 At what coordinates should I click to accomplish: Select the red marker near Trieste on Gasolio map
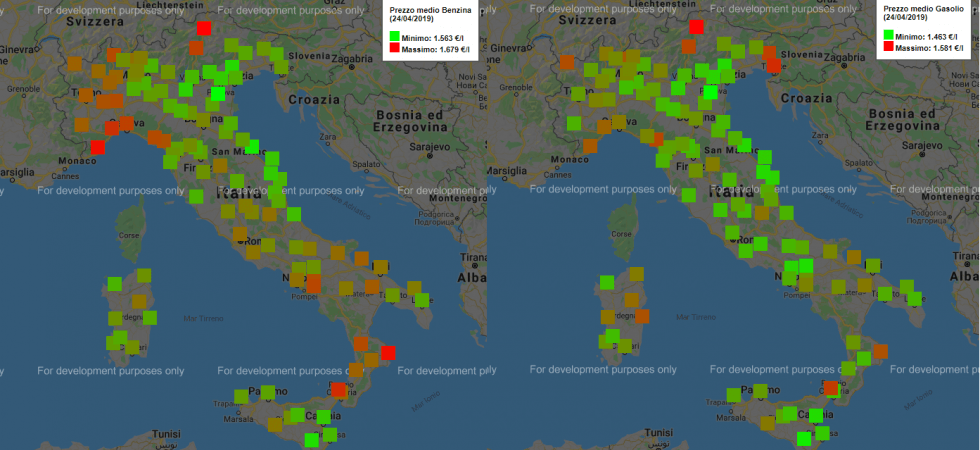click(773, 65)
